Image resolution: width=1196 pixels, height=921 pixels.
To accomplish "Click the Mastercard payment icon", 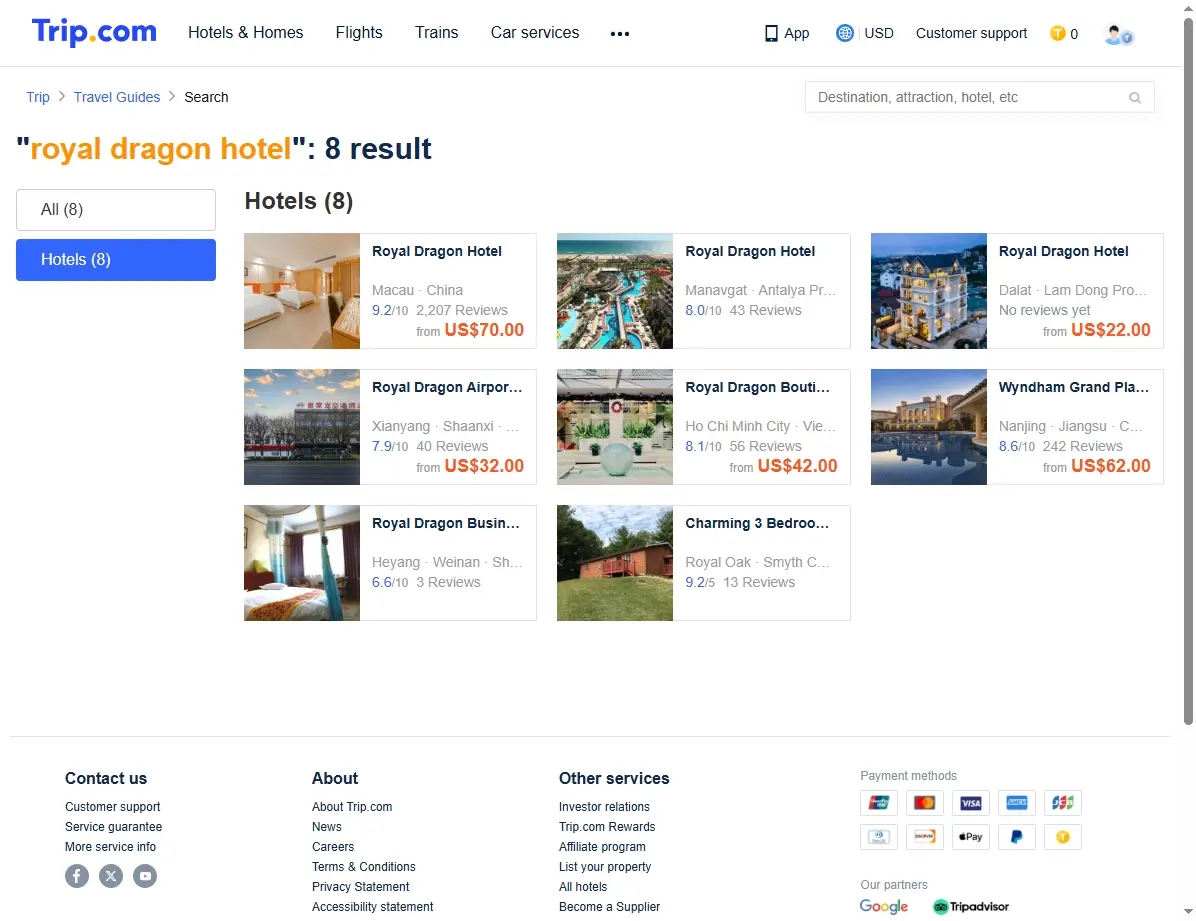I will (x=924, y=803).
